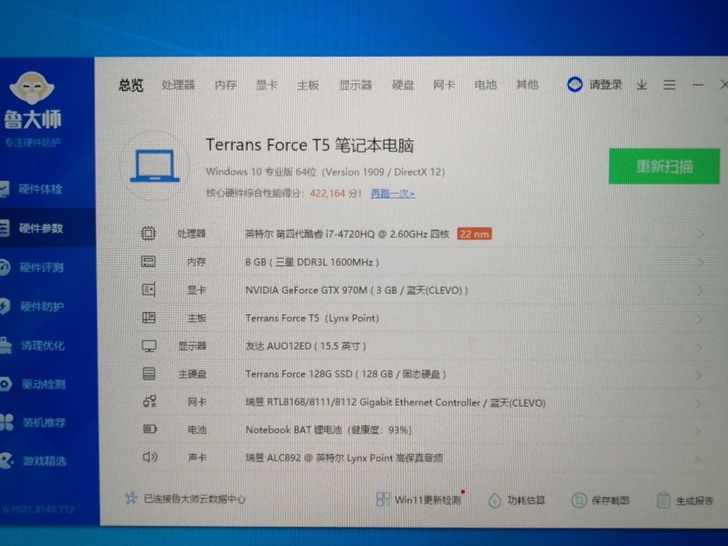
Task: Select the 总览 overview tab
Action: 131,85
